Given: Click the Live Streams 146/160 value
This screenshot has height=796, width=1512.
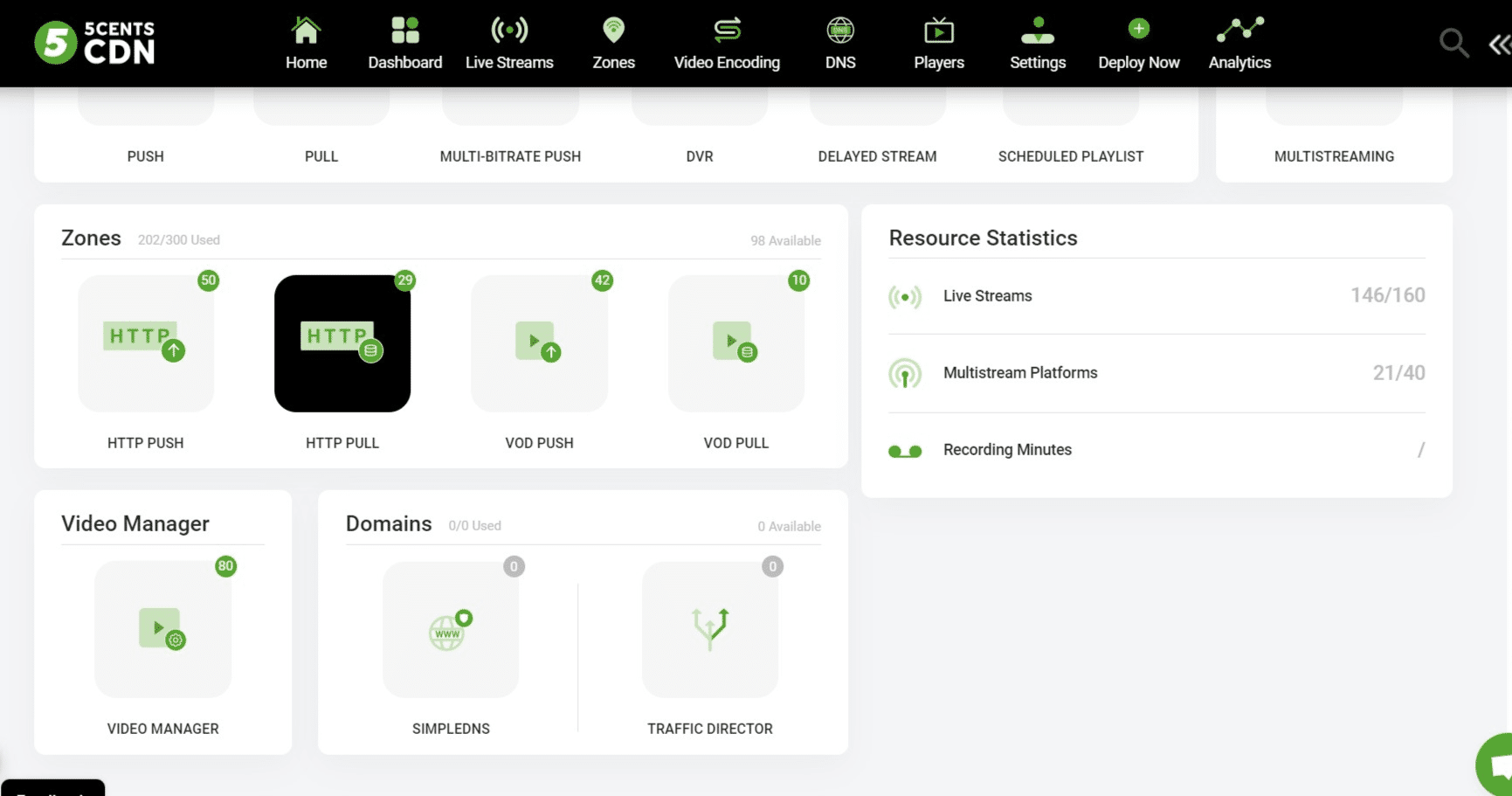Looking at the screenshot, I should pos(1387,295).
